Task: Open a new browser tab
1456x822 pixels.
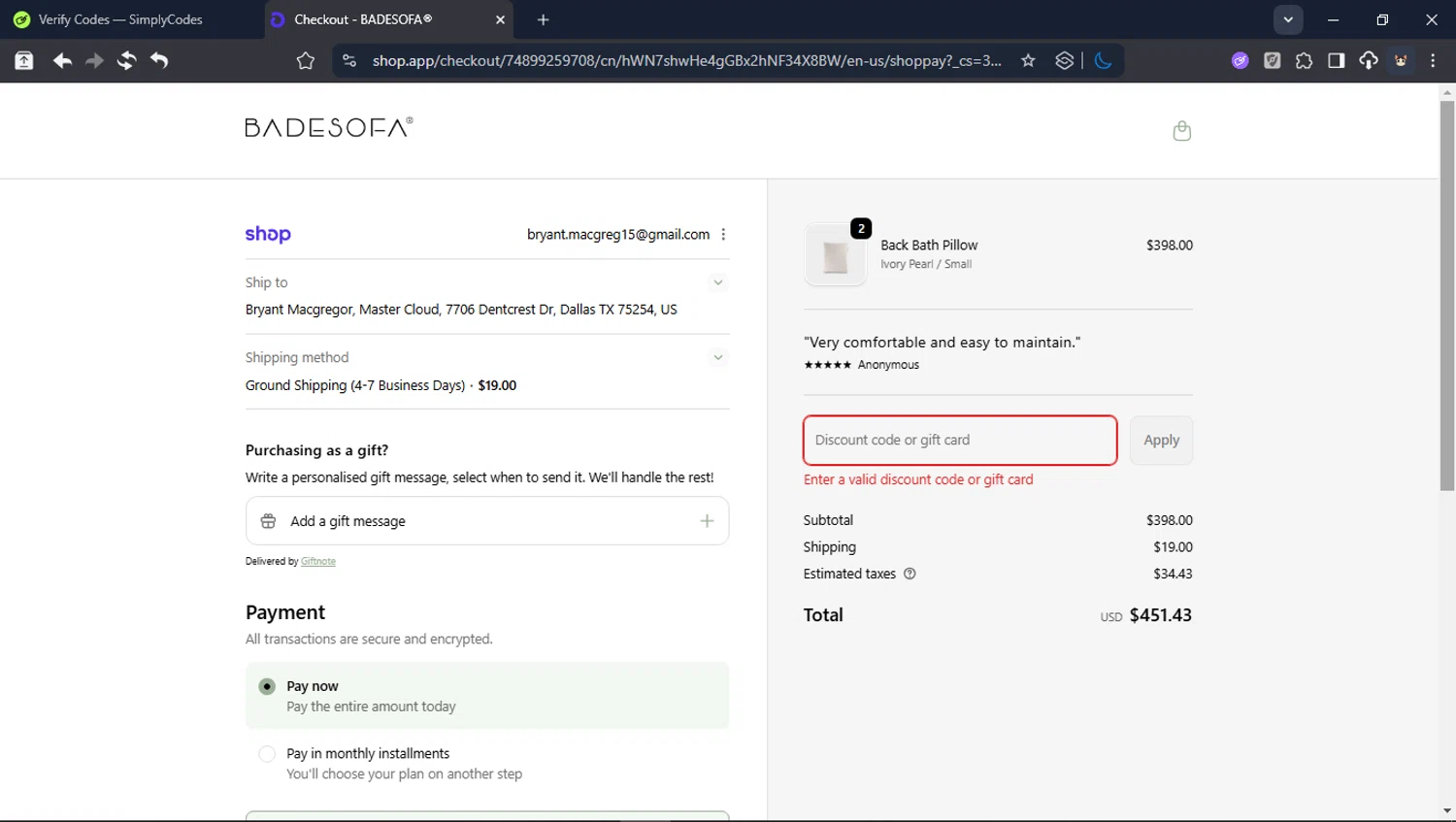Action: pos(544,19)
